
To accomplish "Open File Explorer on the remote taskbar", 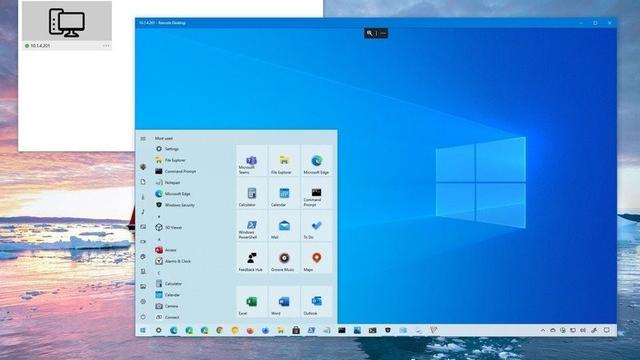I will click(x=280, y=330).
